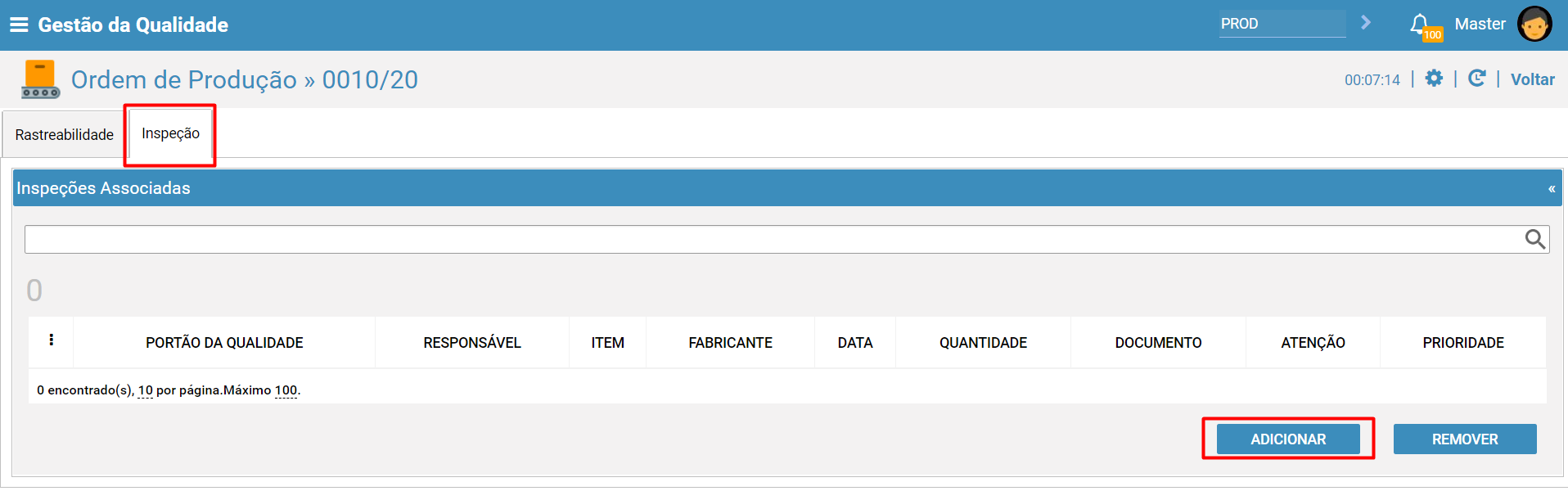Viewport: 1568px width, 491px height.
Task: Sort by QUANTIDADE column header
Action: 983,343
